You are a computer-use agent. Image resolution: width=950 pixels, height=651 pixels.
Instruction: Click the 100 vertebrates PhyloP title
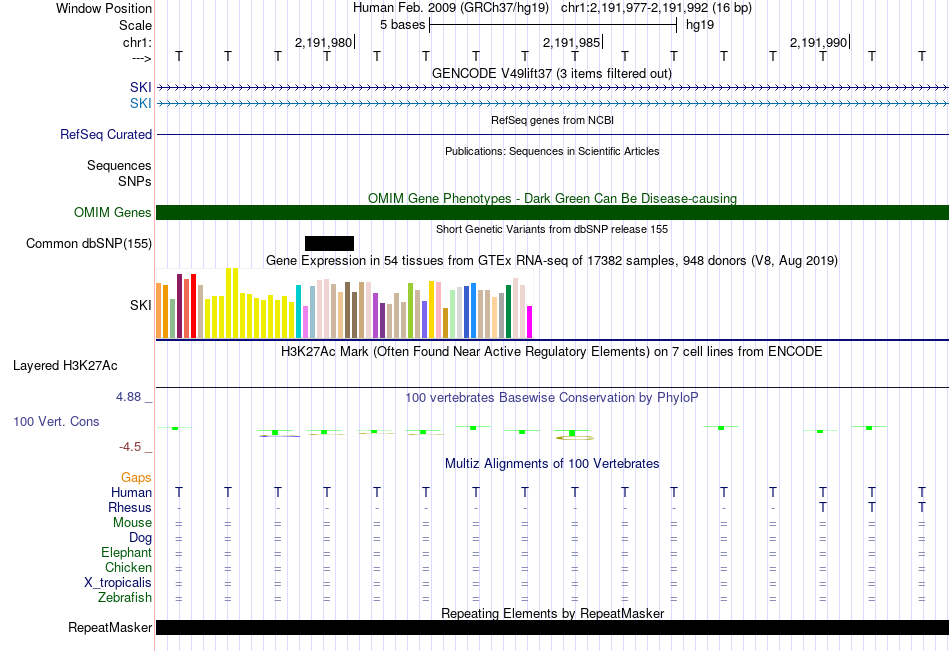(551, 398)
